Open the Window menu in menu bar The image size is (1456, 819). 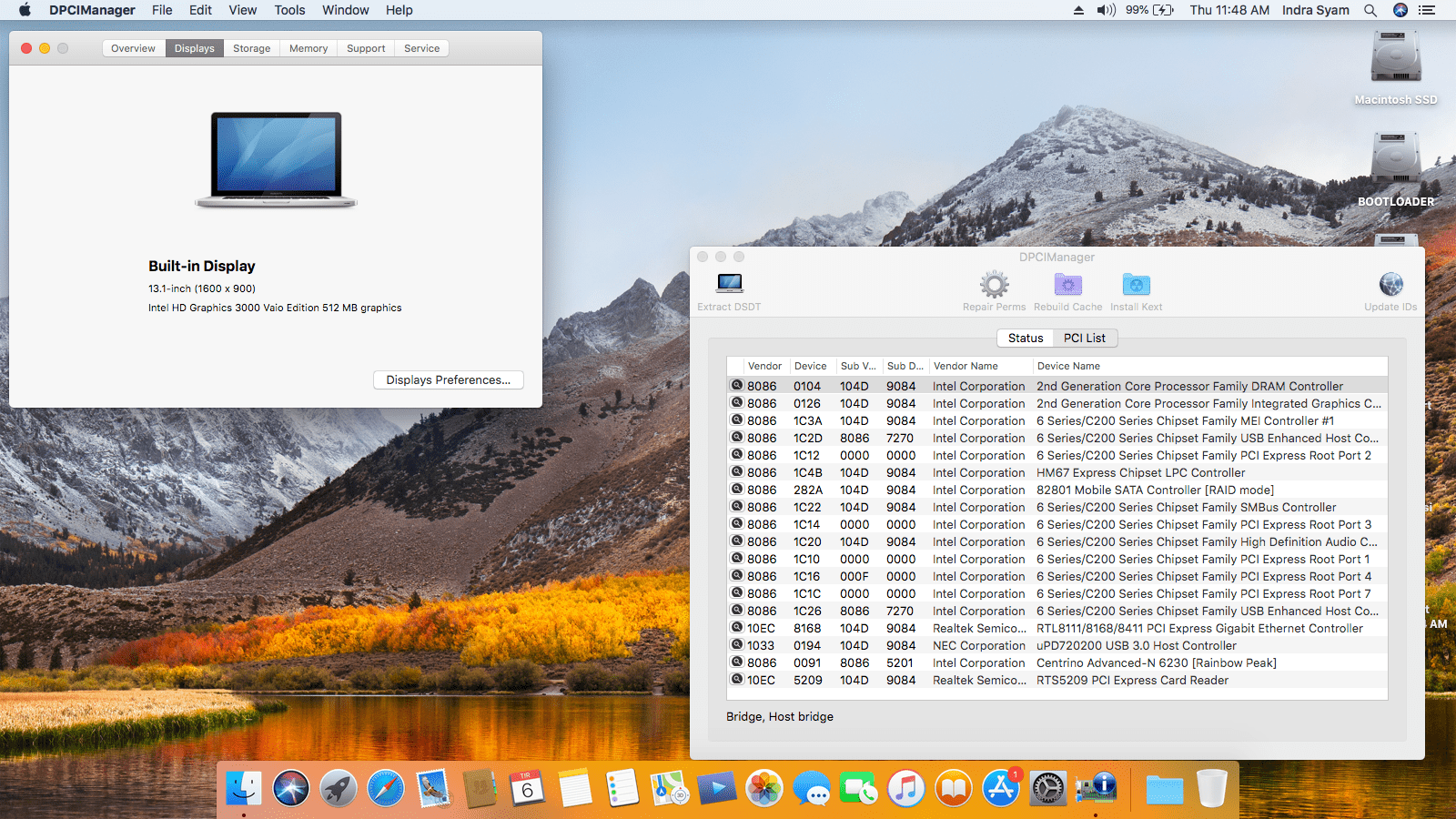345,10
